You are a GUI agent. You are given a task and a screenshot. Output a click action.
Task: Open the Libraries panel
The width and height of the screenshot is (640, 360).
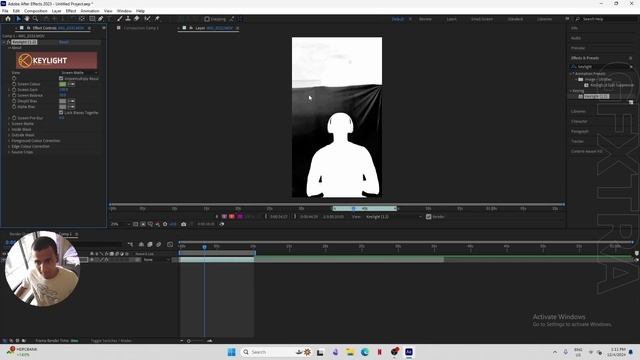[x=578, y=111]
